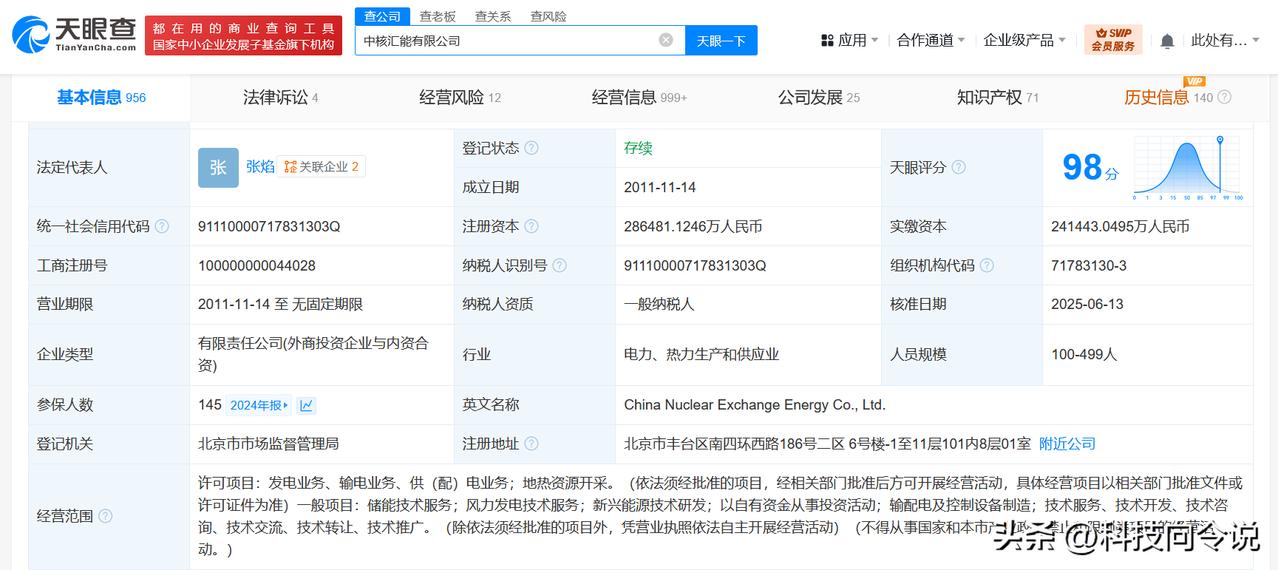Click the red 商业查询工具 banner
Image resolution: width=1278 pixels, height=570 pixels.
tap(244, 35)
